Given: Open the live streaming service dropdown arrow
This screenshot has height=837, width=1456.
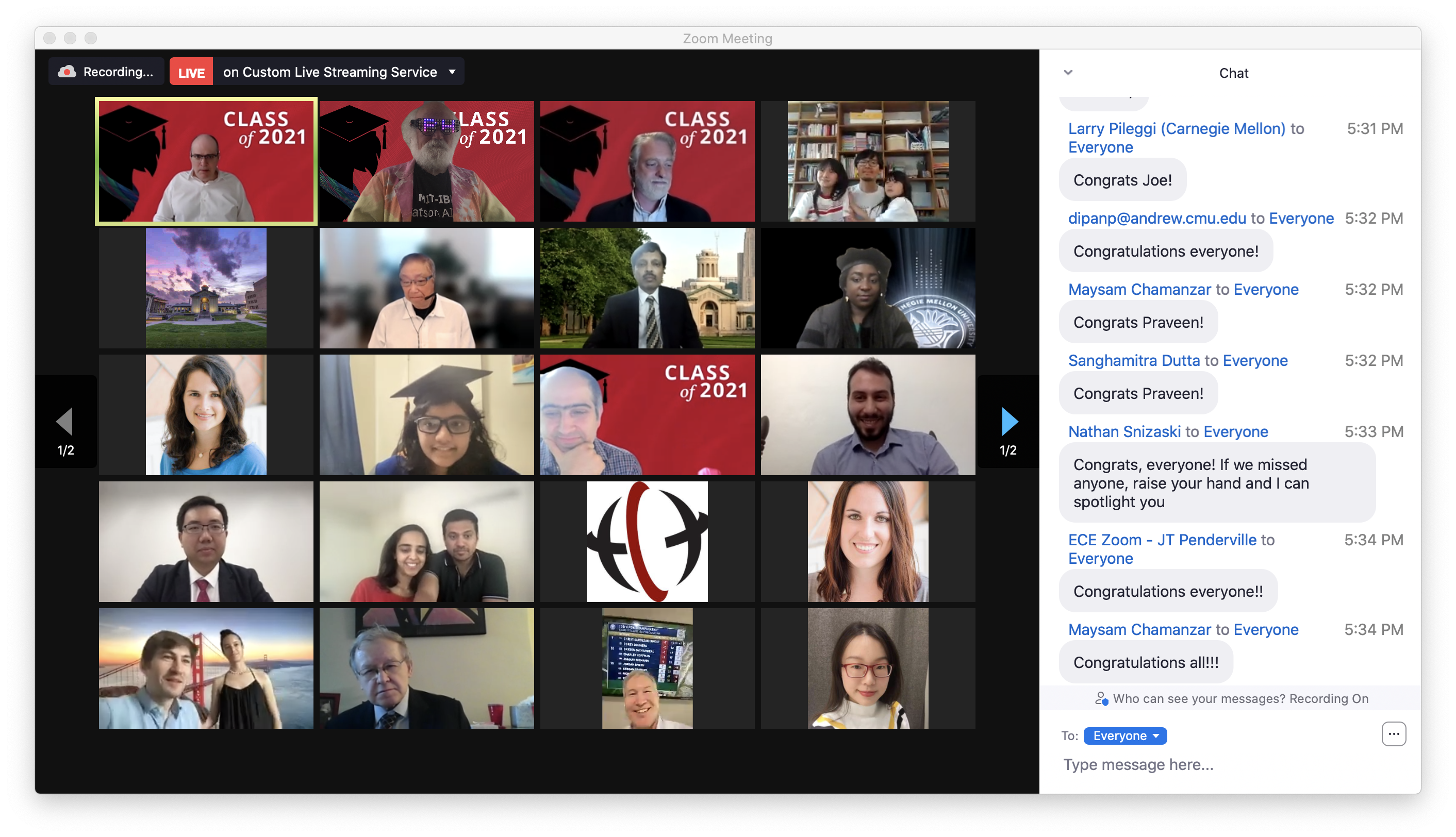Looking at the screenshot, I should pyautogui.click(x=452, y=72).
